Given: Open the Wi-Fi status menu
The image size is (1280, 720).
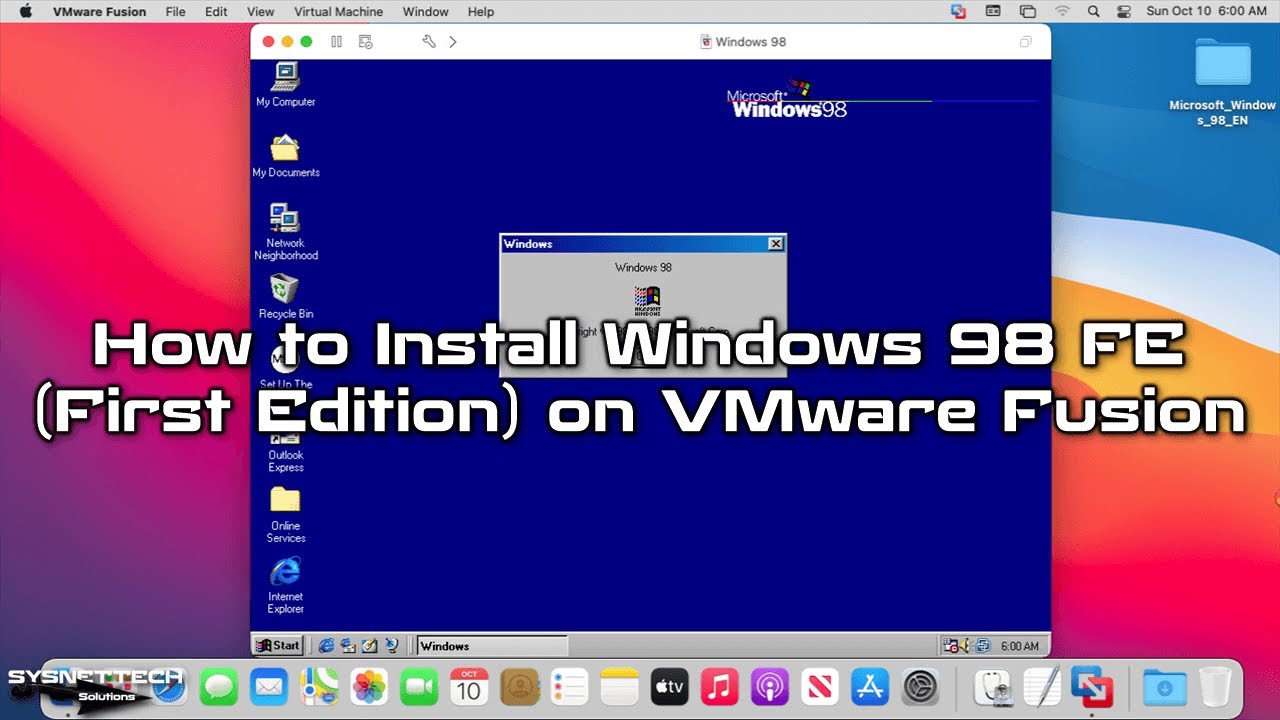Looking at the screenshot, I should pyautogui.click(x=1062, y=11).
